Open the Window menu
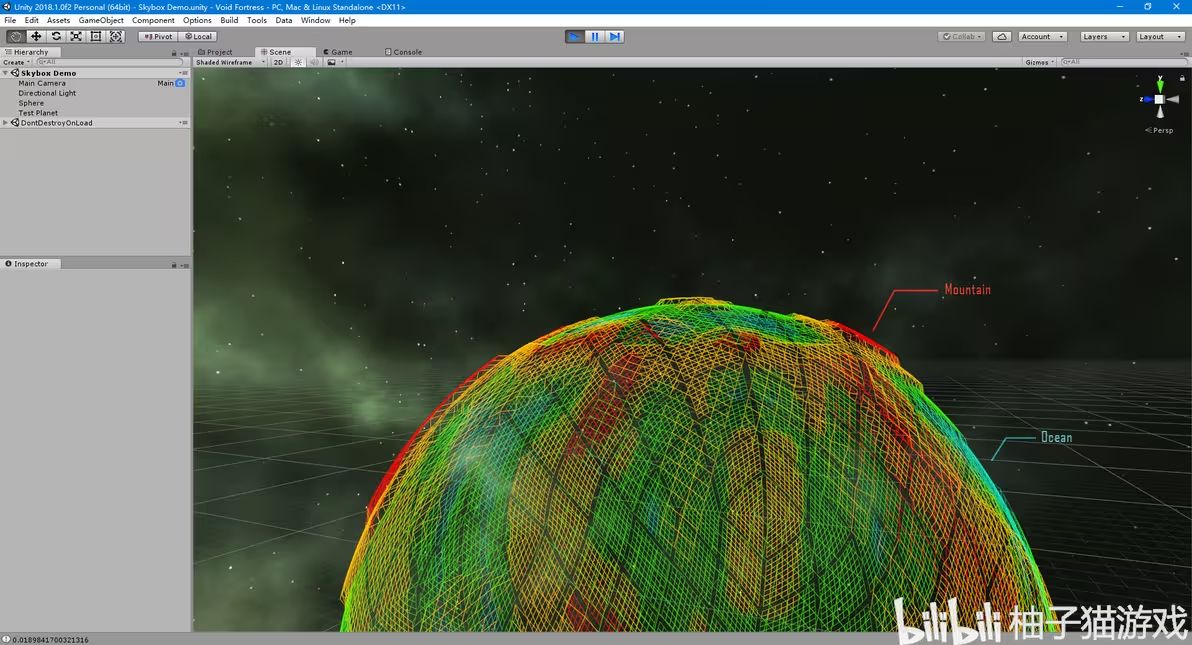This screenshot has height=645, width=1192. click(x=315, y=21)
